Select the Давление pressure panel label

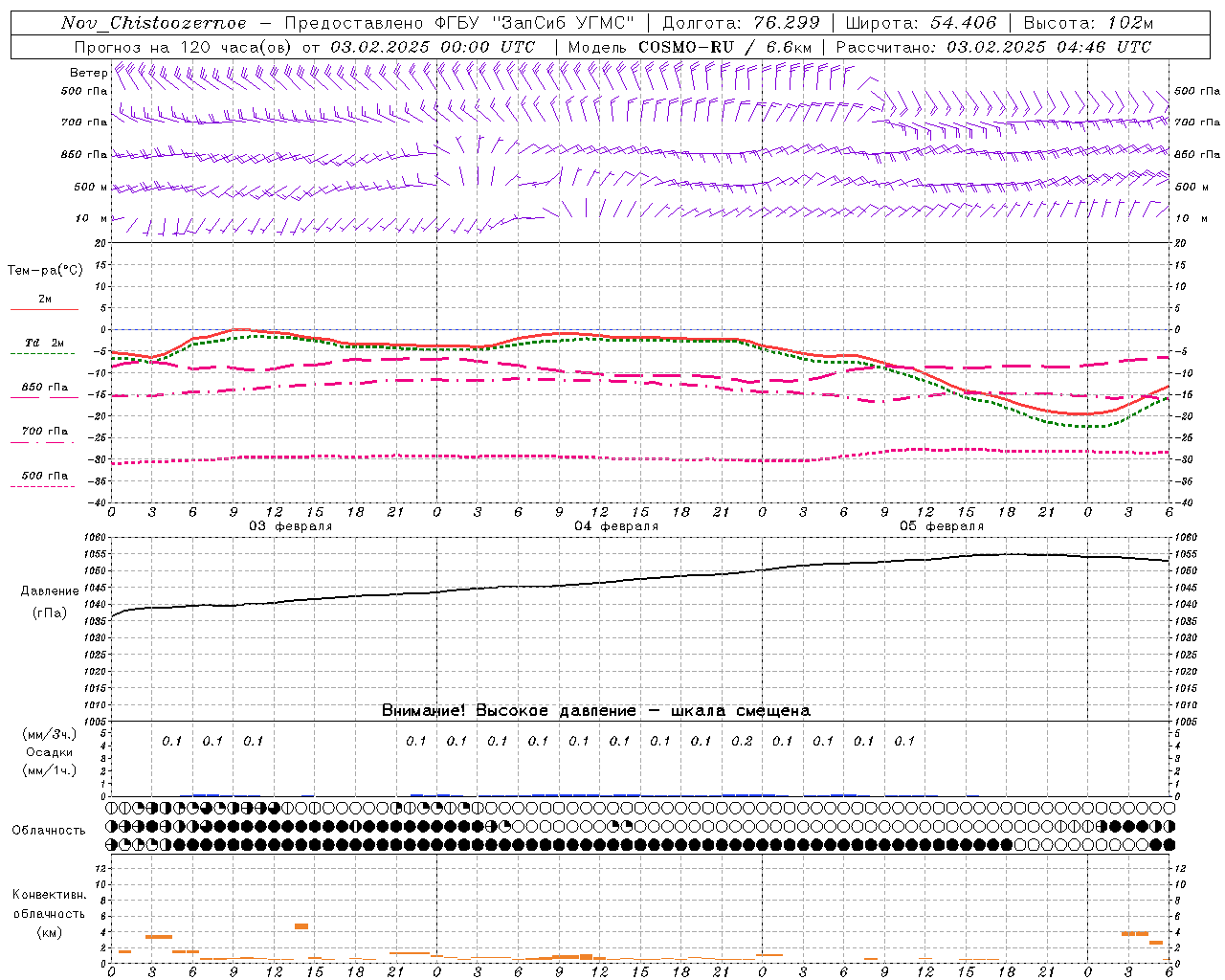pos(50,591)
